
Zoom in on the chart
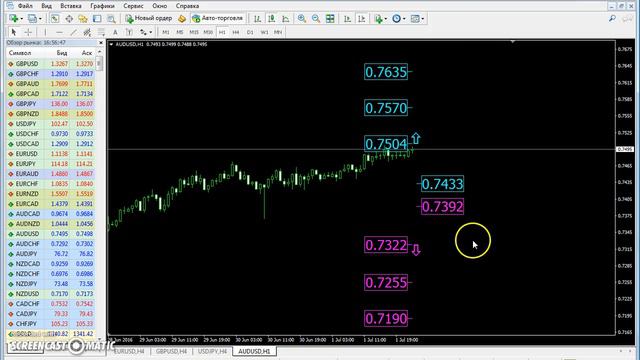(302, 18)
